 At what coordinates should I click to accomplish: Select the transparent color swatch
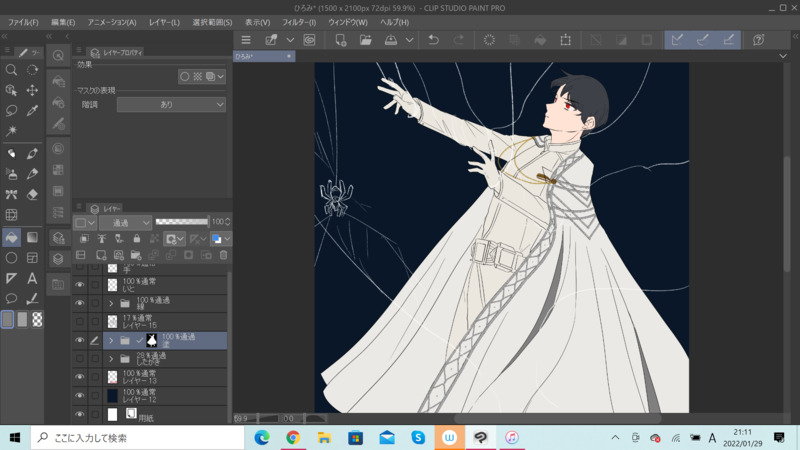click(x=37, y=320)
